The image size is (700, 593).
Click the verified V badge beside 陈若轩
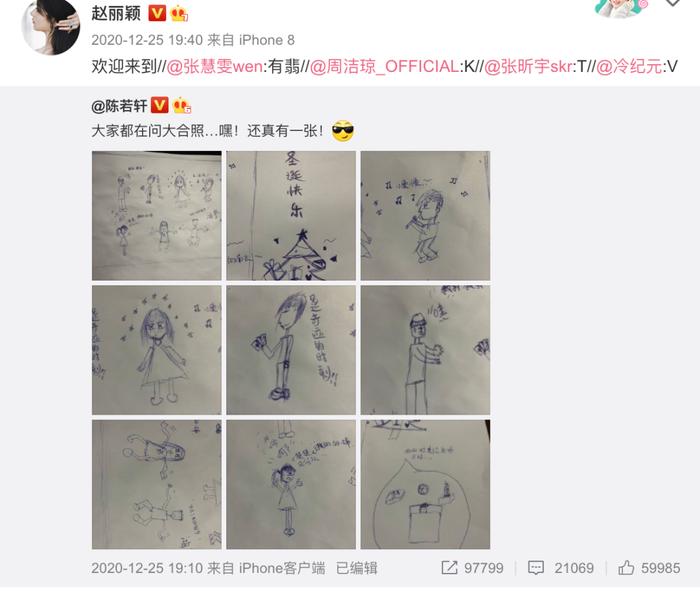pos(159,105)
